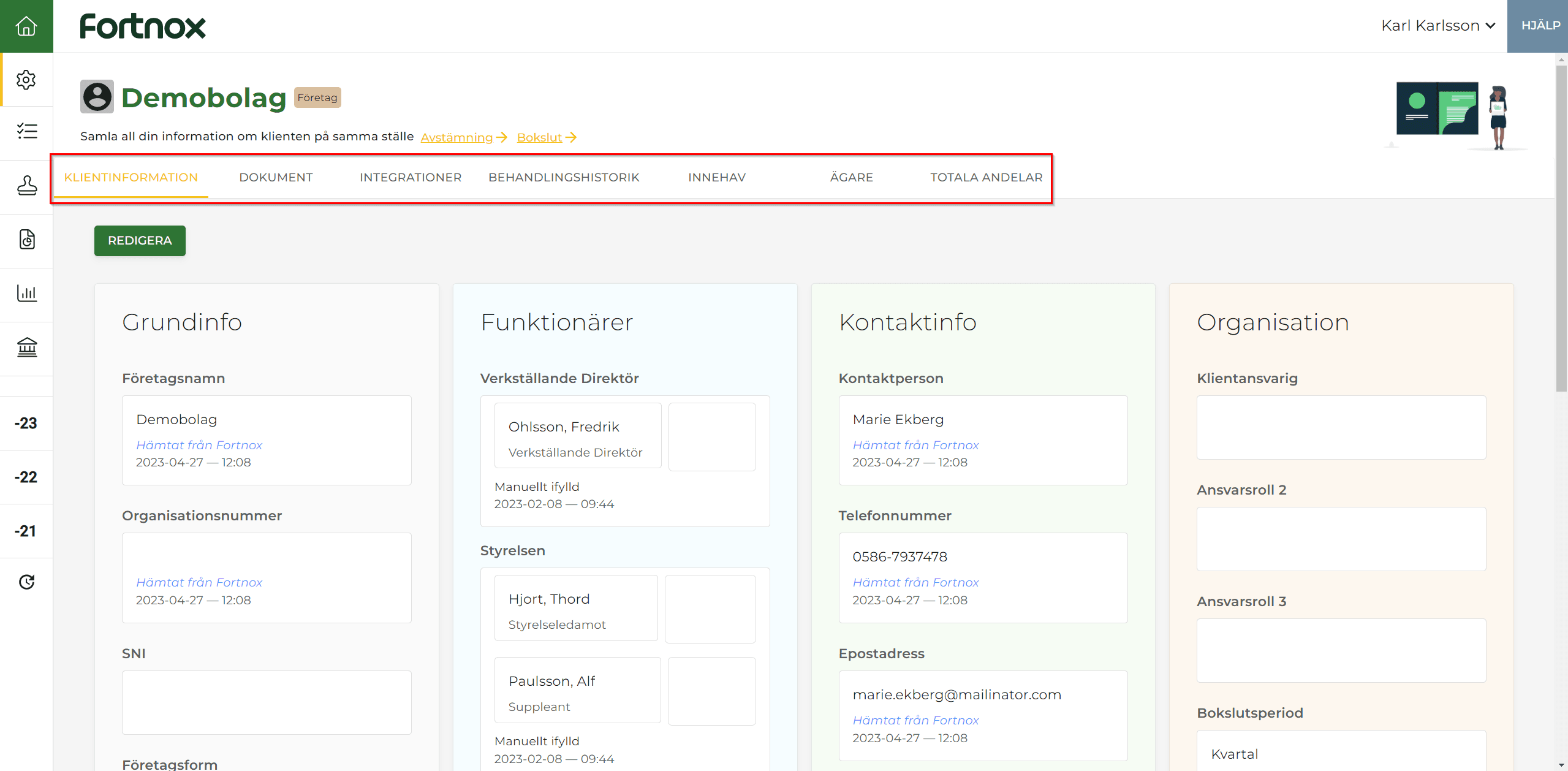Screen dimensions: 1568x771
Task: Click the Telefonnummer field 0586-7937478
Action: click(x=983, y=578)
